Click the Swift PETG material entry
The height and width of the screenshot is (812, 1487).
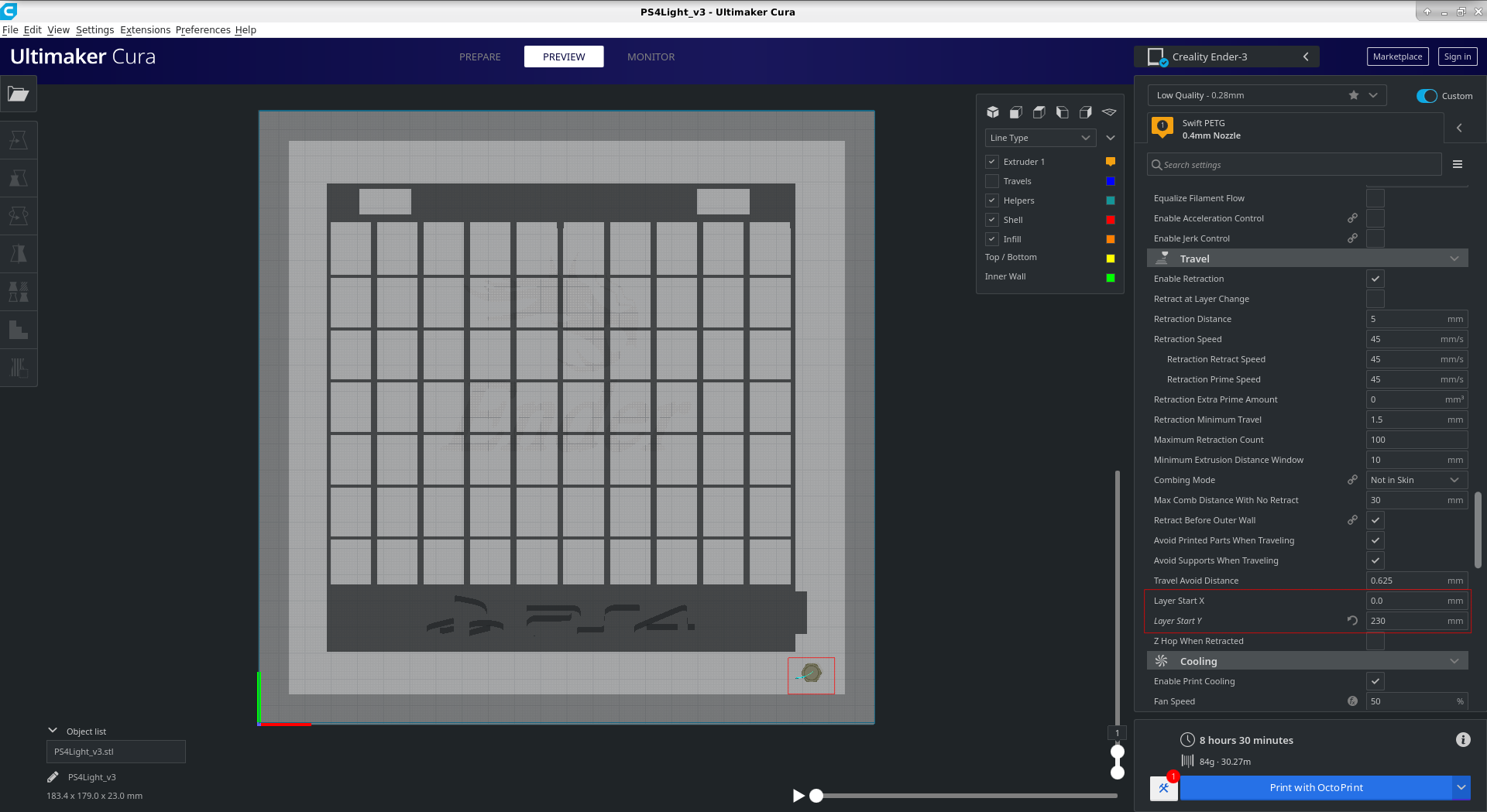click(1295, 128)
